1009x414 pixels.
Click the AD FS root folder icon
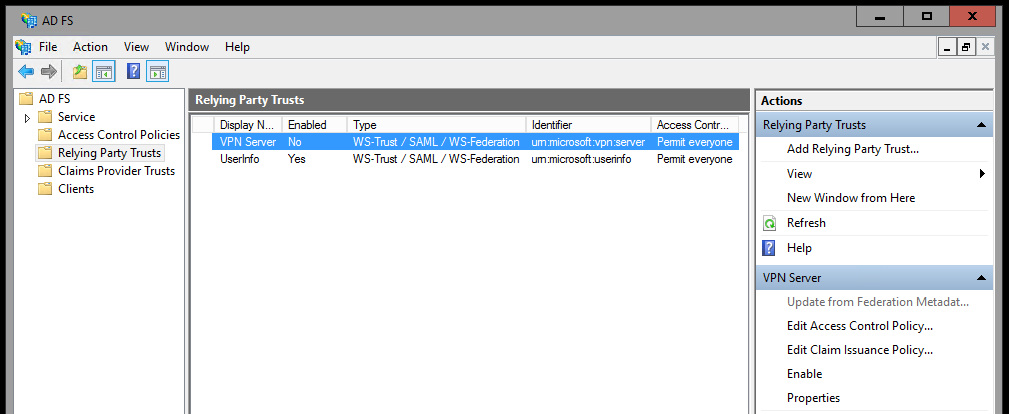(x=26, y=99)
